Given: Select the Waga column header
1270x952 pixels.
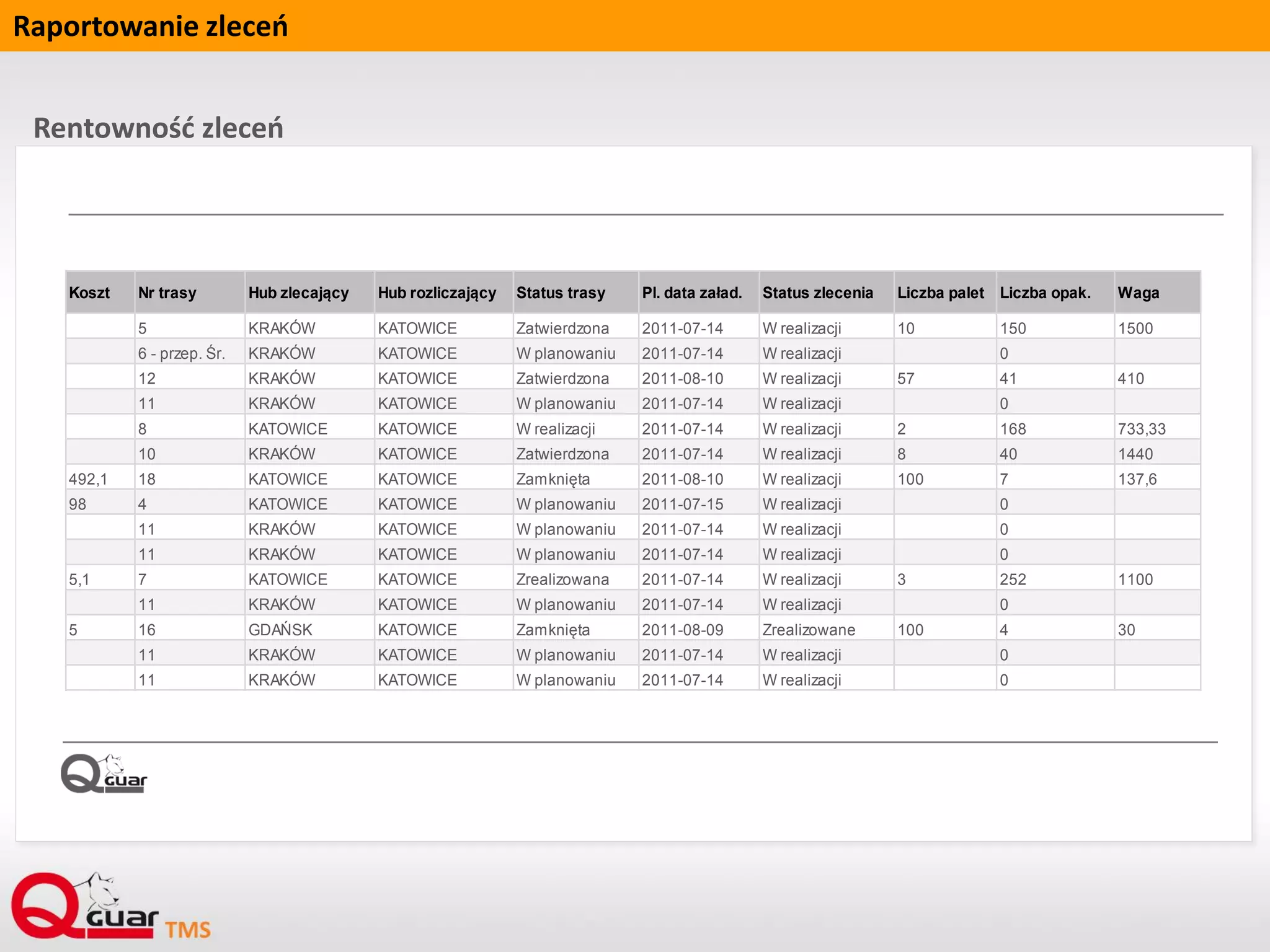Looking at the screenshot, I should coord(1139,293).
